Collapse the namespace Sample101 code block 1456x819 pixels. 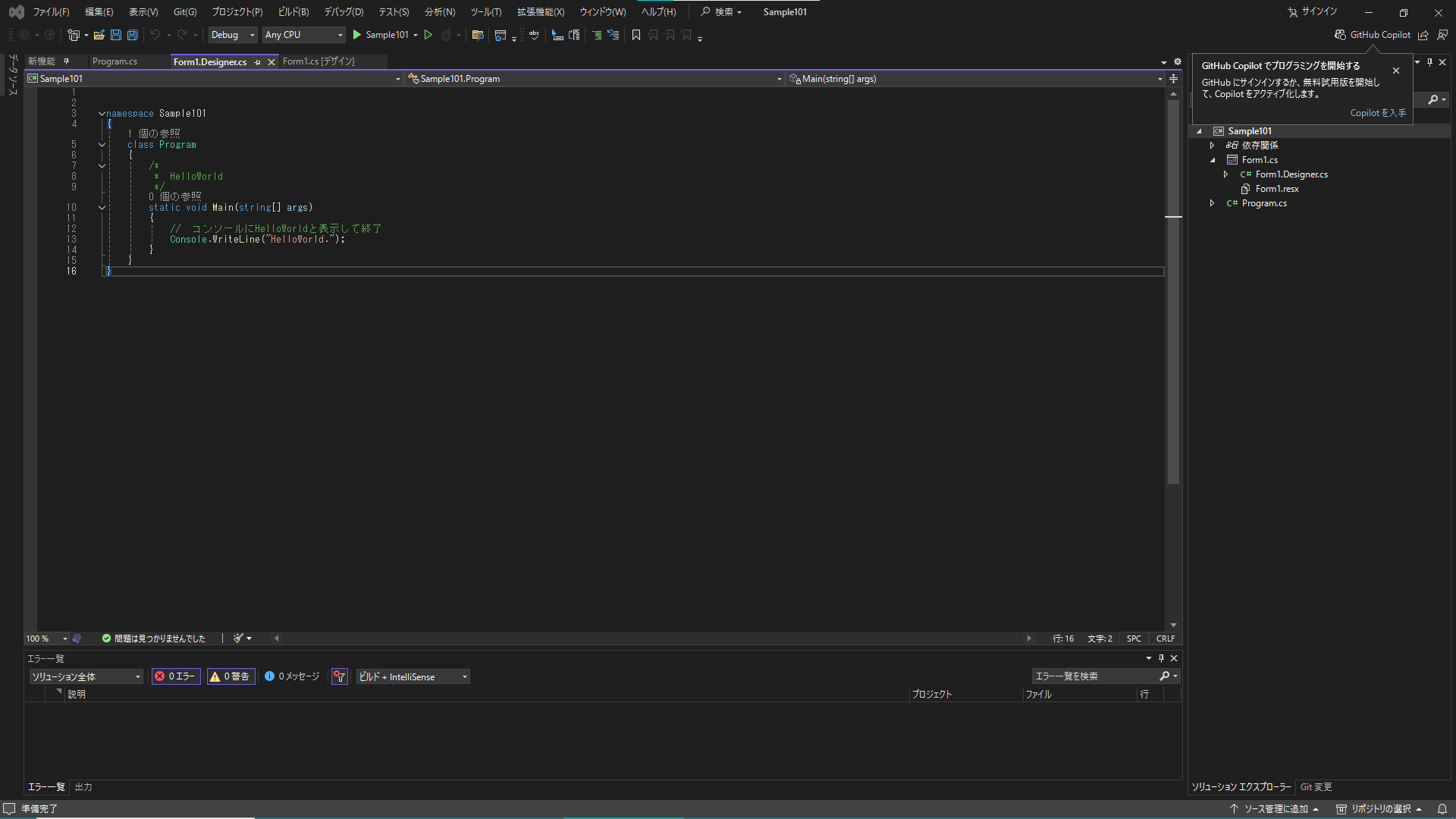click(102, 114)
